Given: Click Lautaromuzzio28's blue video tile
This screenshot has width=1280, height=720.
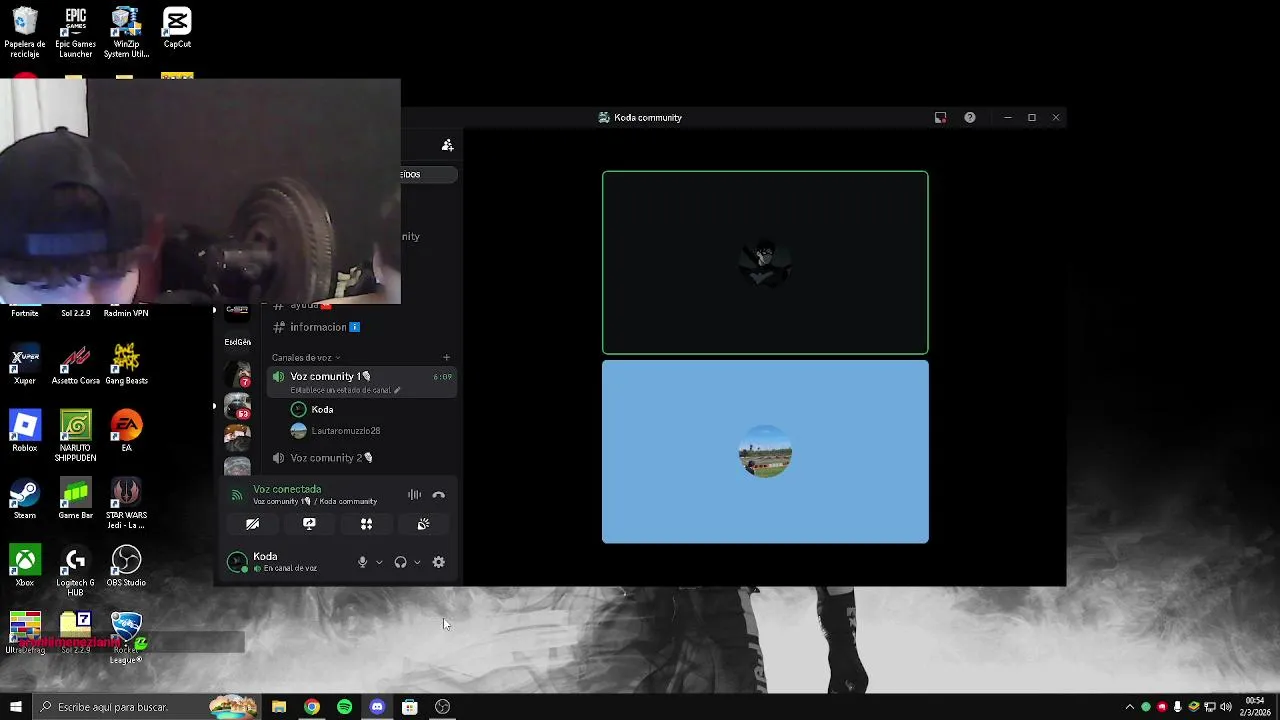Looking at the screenshot, I should point(765,452).
